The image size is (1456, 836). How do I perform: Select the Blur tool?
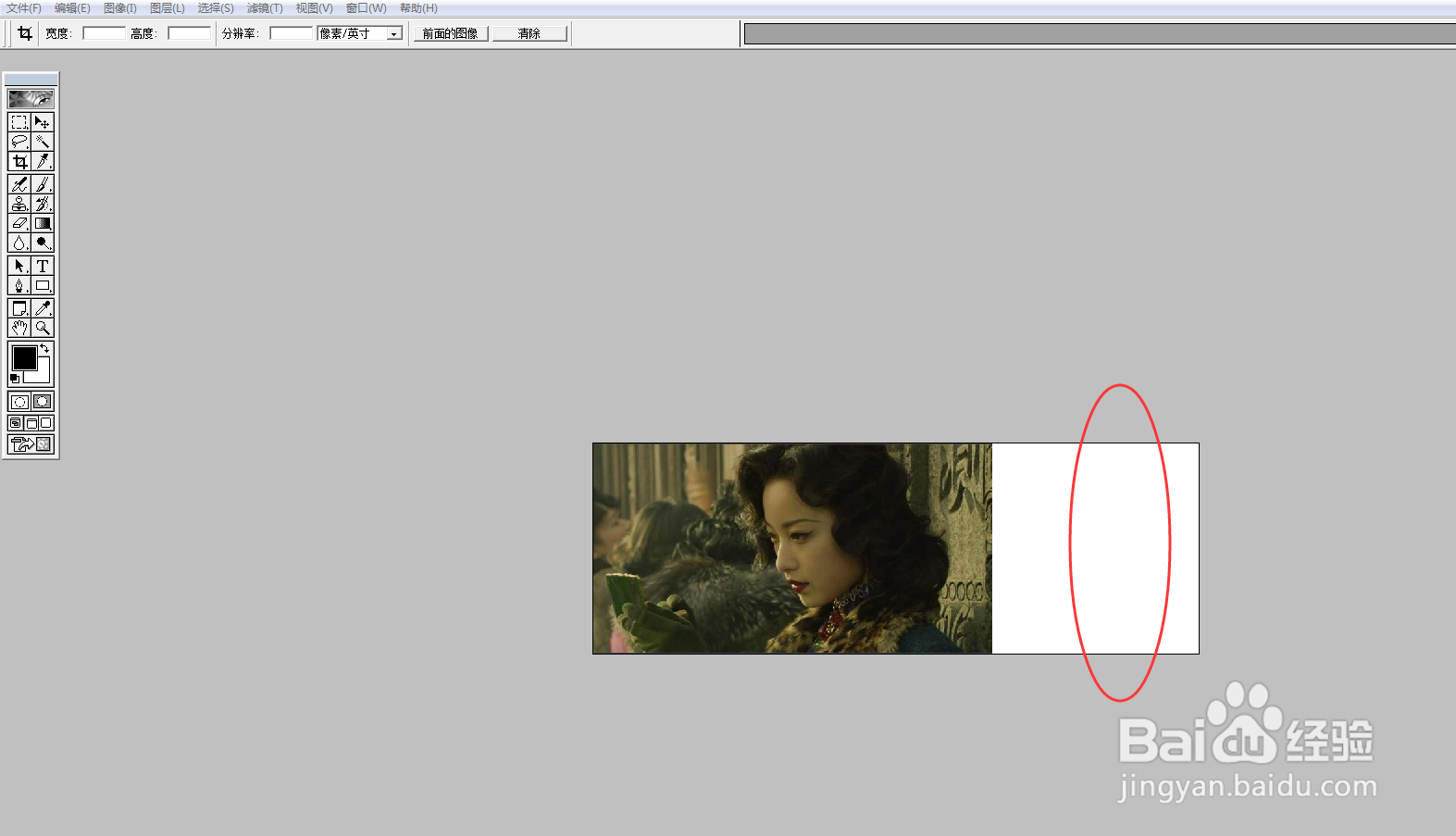(19, 243)
